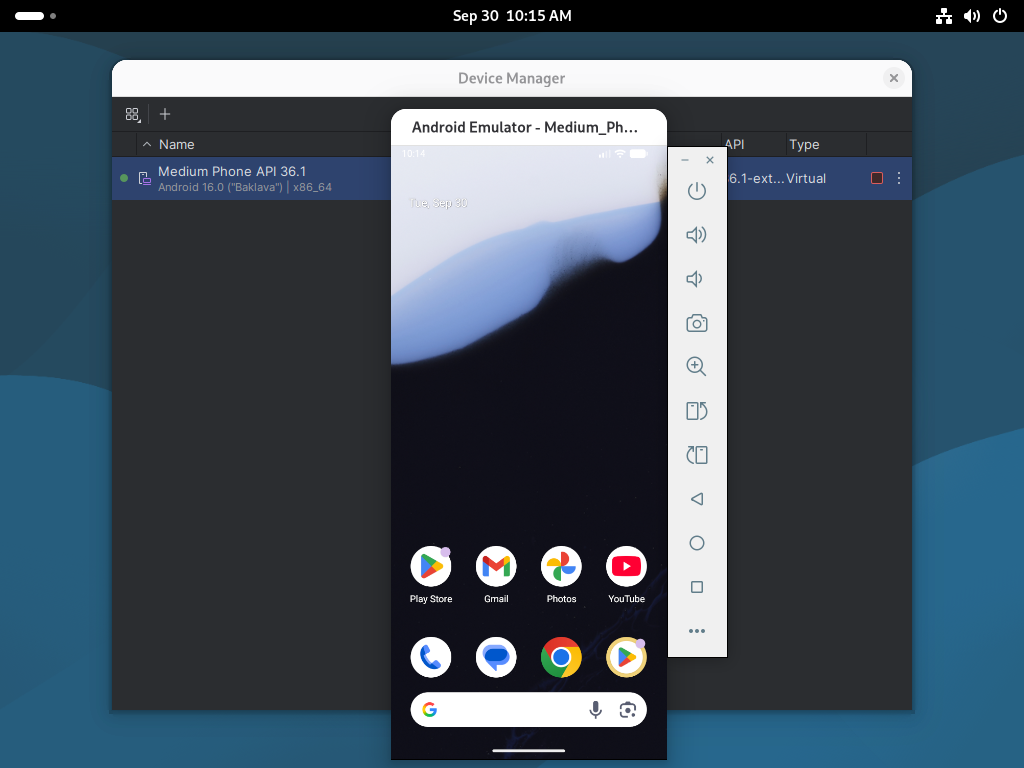Viewport: 1024px width, 768px height.
Task: Stop the Medium Phone API 36.1 device
Action: click(x=877, y=177)
